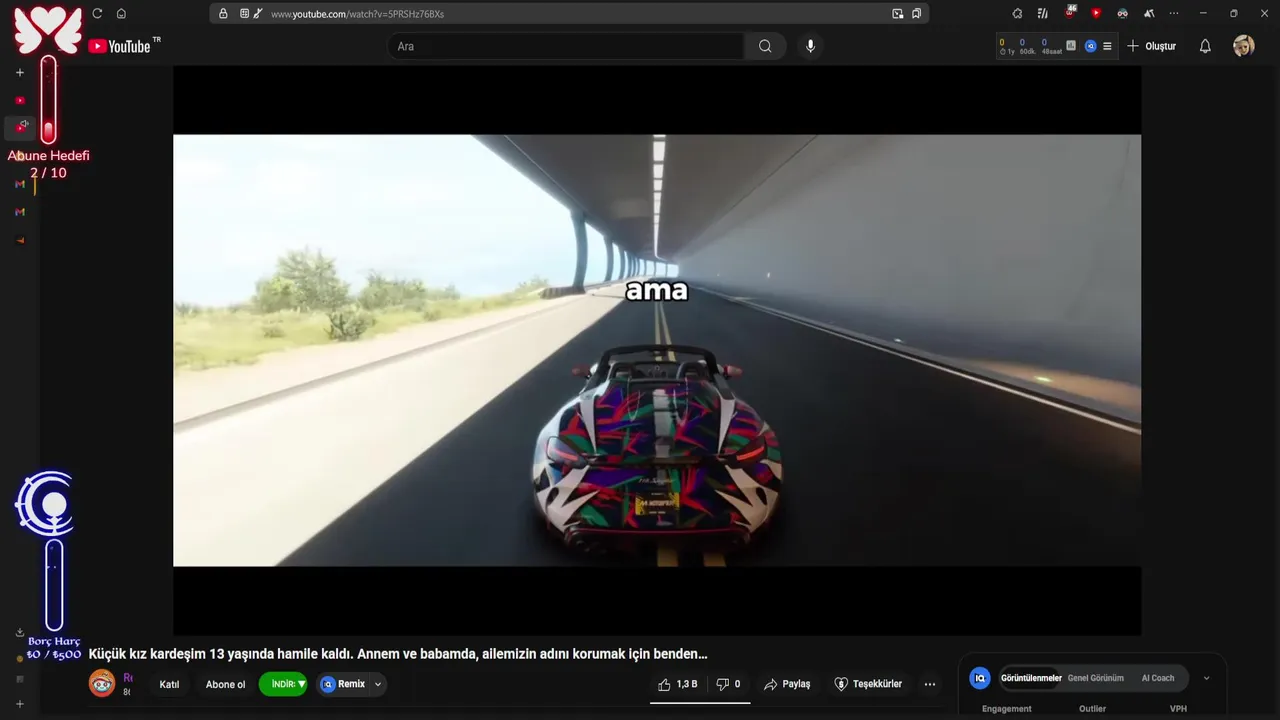This screenshot has width=1280, height=720.
Task: Click VPH label in vidIQ panel
Action: (1178, 708)
